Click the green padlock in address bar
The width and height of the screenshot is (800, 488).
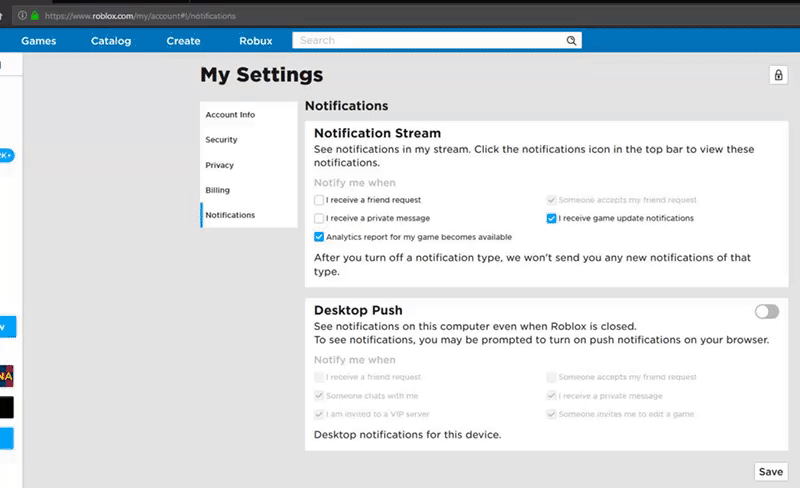tap(35, 15)
